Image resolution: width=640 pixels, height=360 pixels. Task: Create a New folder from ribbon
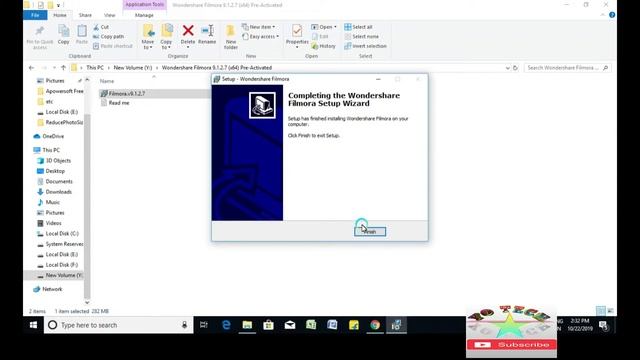coord(231,37)
